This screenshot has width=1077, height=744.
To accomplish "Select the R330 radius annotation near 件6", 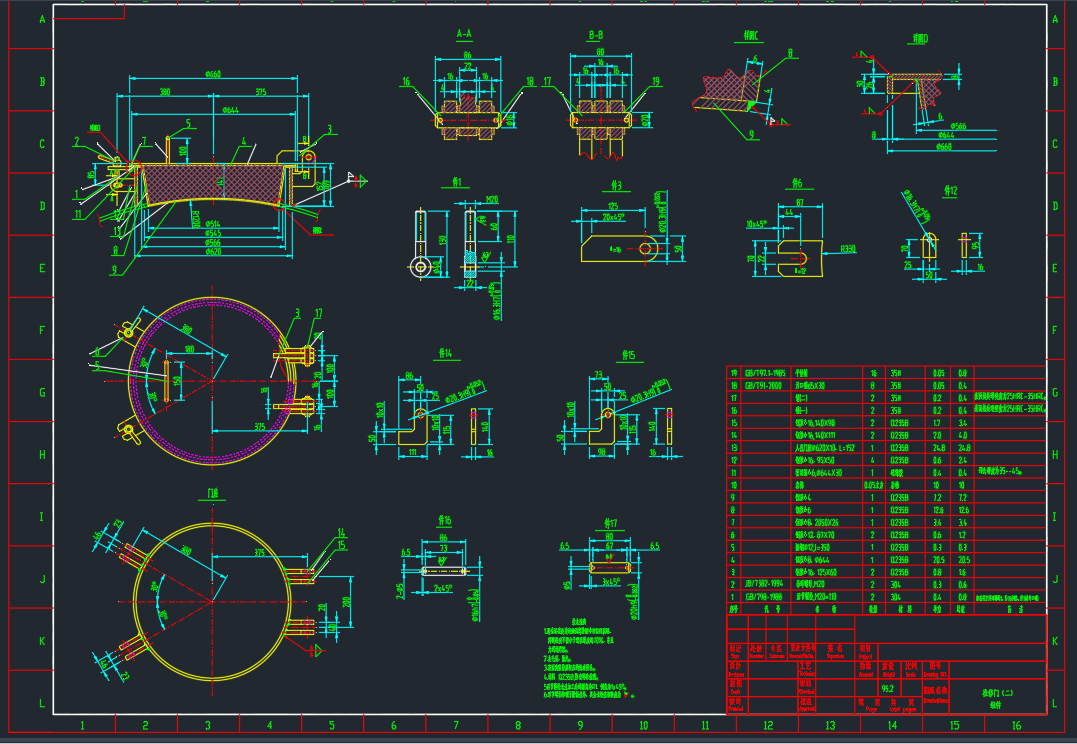I will click(849, 250).
